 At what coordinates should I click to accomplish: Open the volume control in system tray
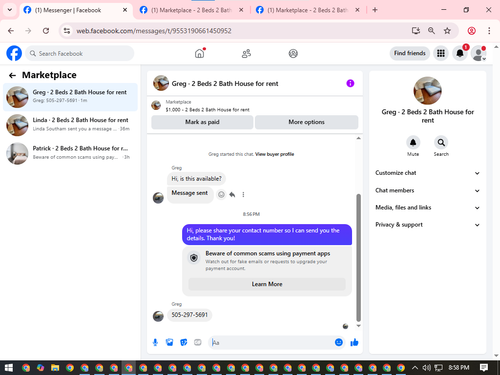coord(426,368)
